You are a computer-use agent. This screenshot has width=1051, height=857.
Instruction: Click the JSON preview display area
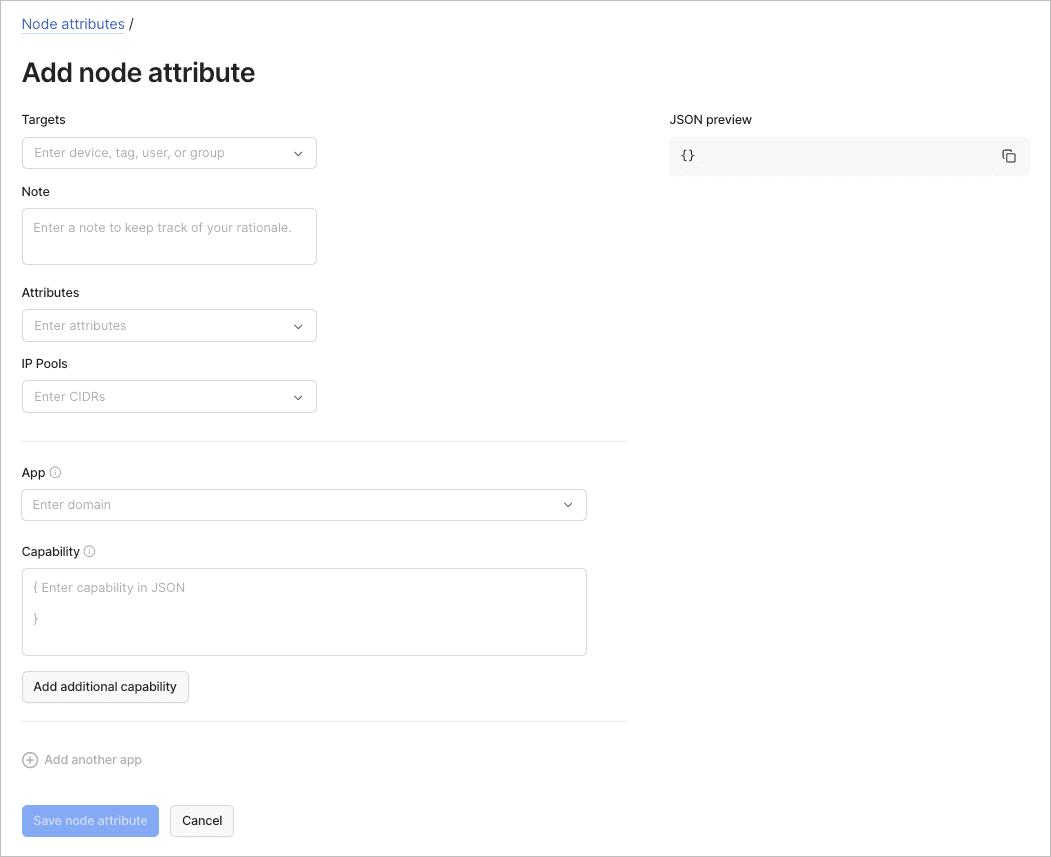click(x=849, y=156)
